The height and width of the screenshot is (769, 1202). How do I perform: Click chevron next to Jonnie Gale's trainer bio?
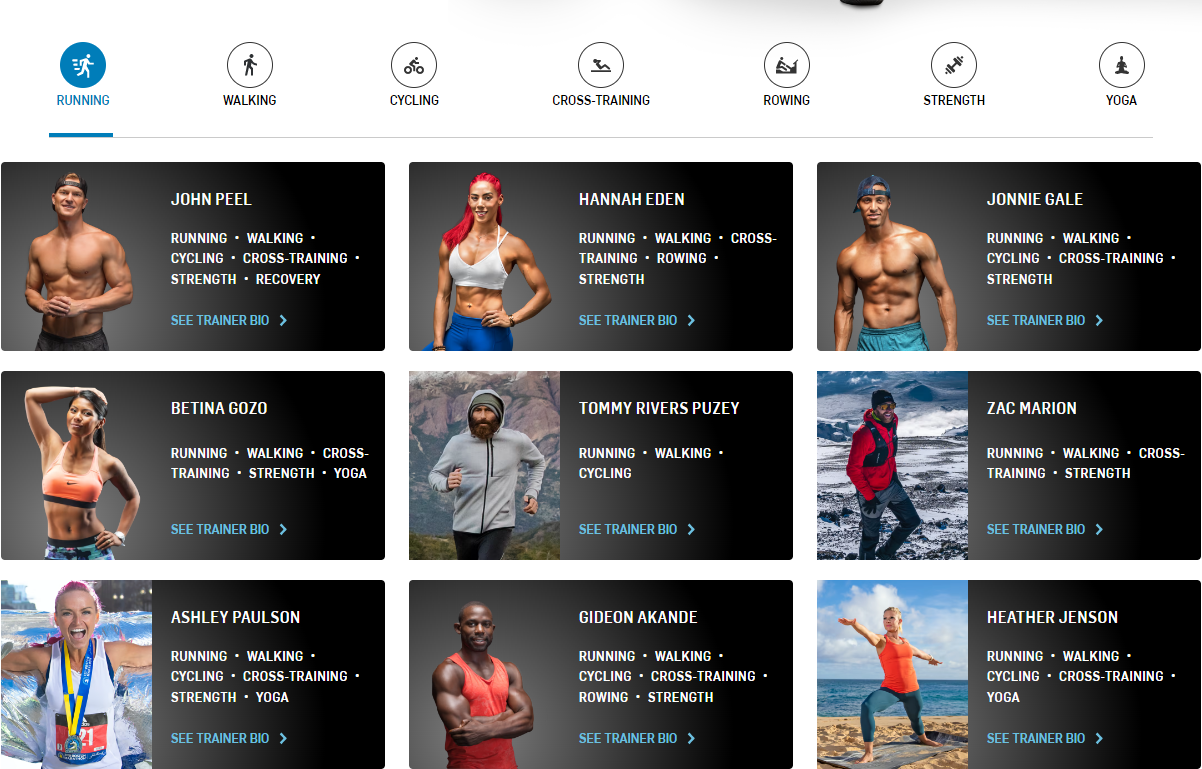tap(1099, 320)
